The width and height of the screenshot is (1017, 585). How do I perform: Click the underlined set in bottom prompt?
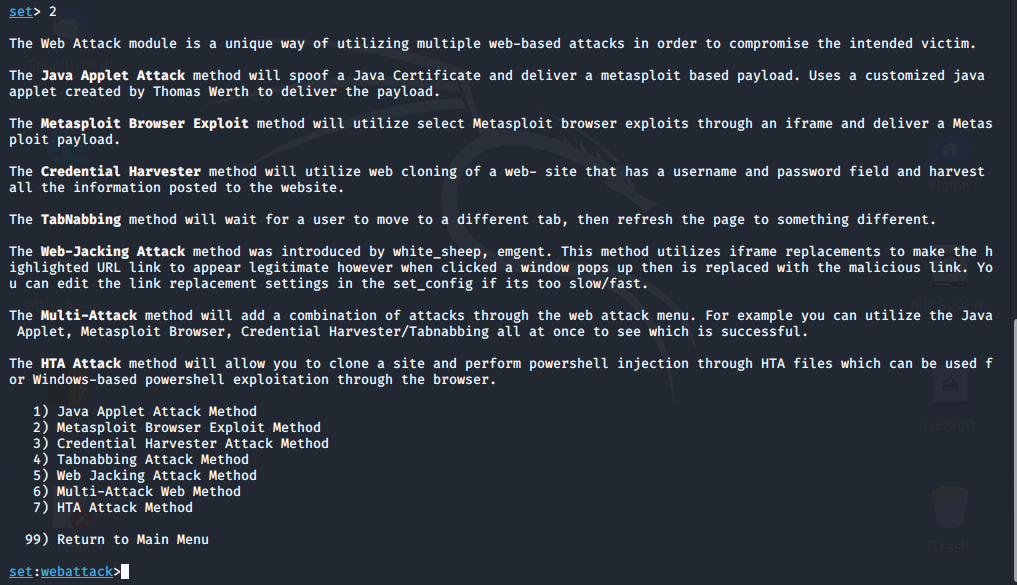21,571
